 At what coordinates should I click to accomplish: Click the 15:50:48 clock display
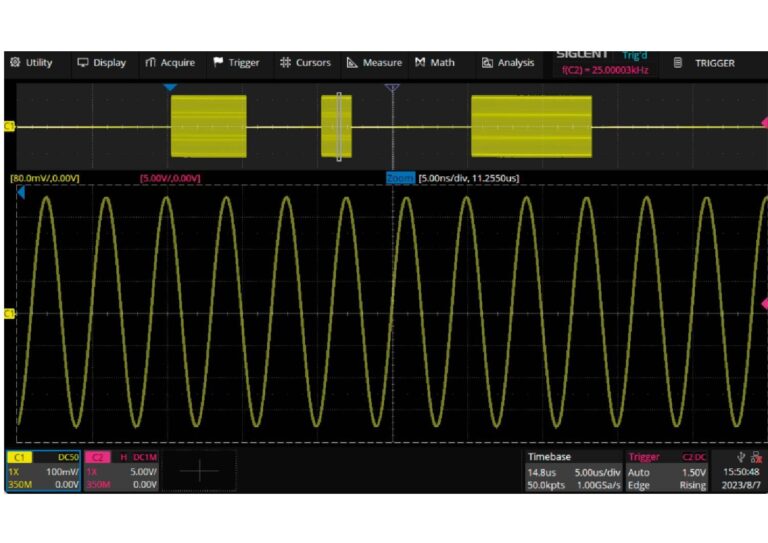click(741, 472)
